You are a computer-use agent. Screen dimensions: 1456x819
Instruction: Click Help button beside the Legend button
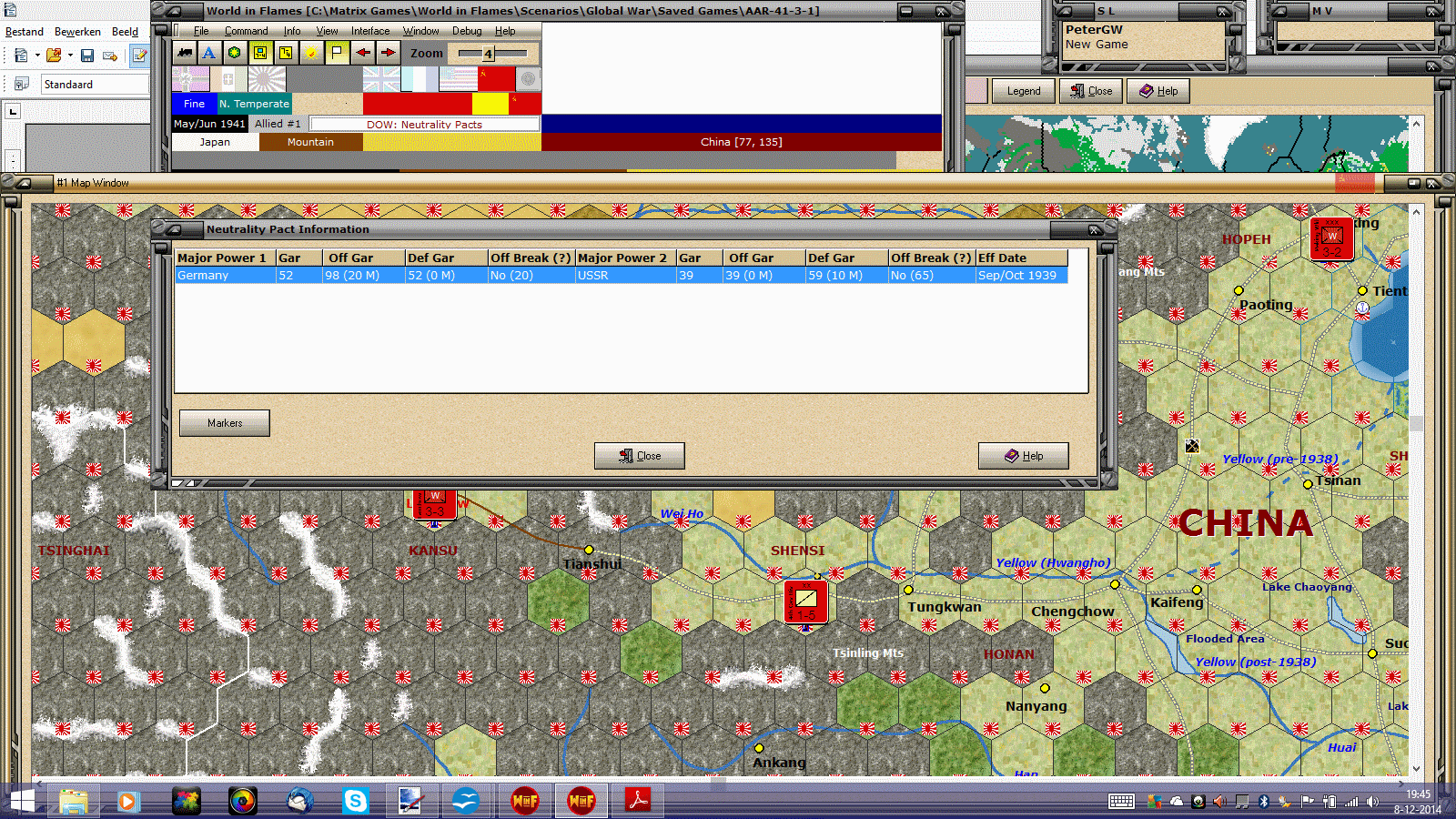pos(1158,91)
